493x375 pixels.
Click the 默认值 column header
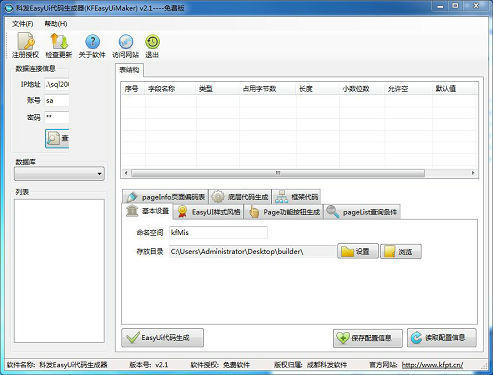455,89
